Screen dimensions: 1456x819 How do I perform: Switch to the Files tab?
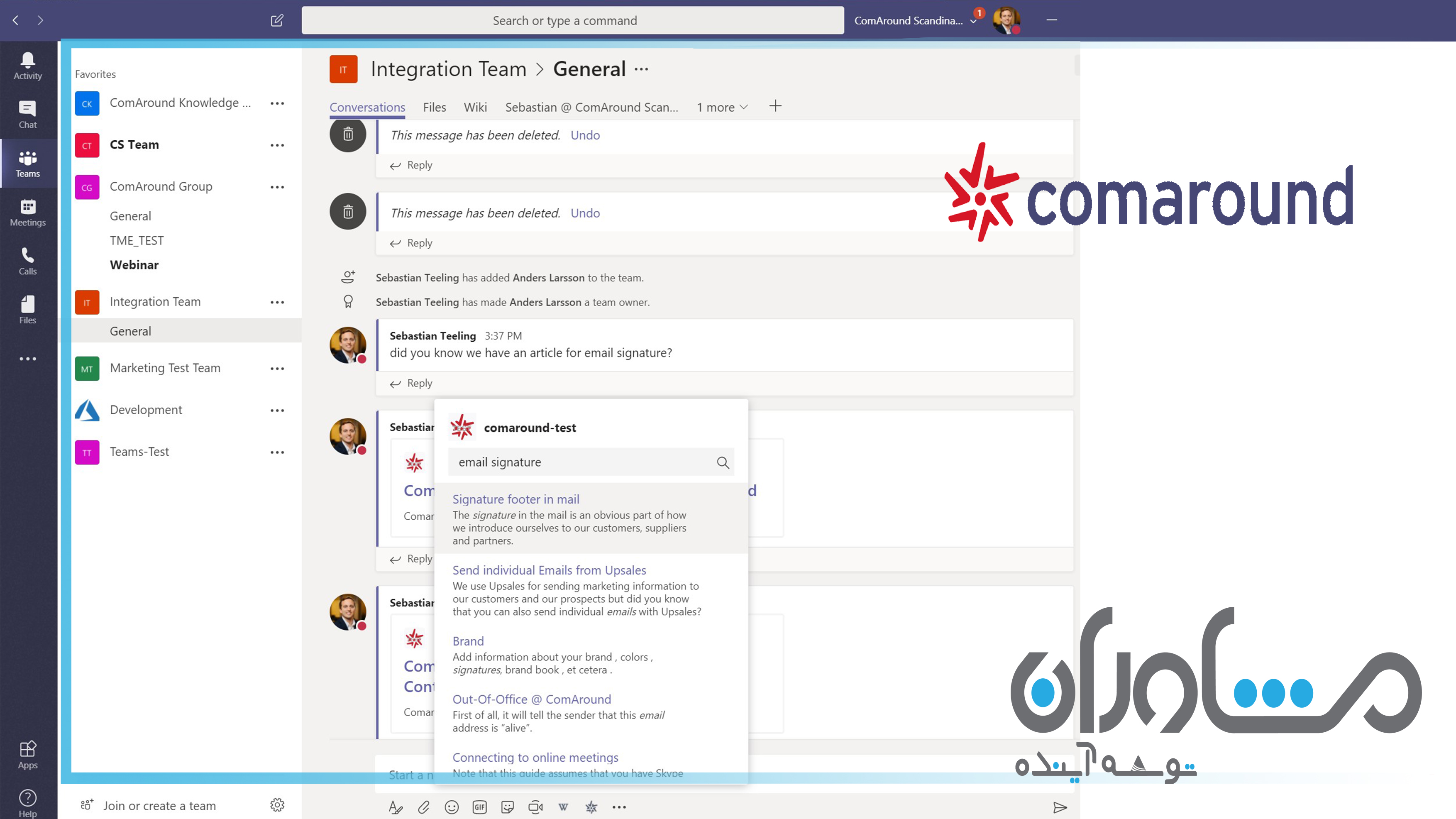click(x=434, y=107)
